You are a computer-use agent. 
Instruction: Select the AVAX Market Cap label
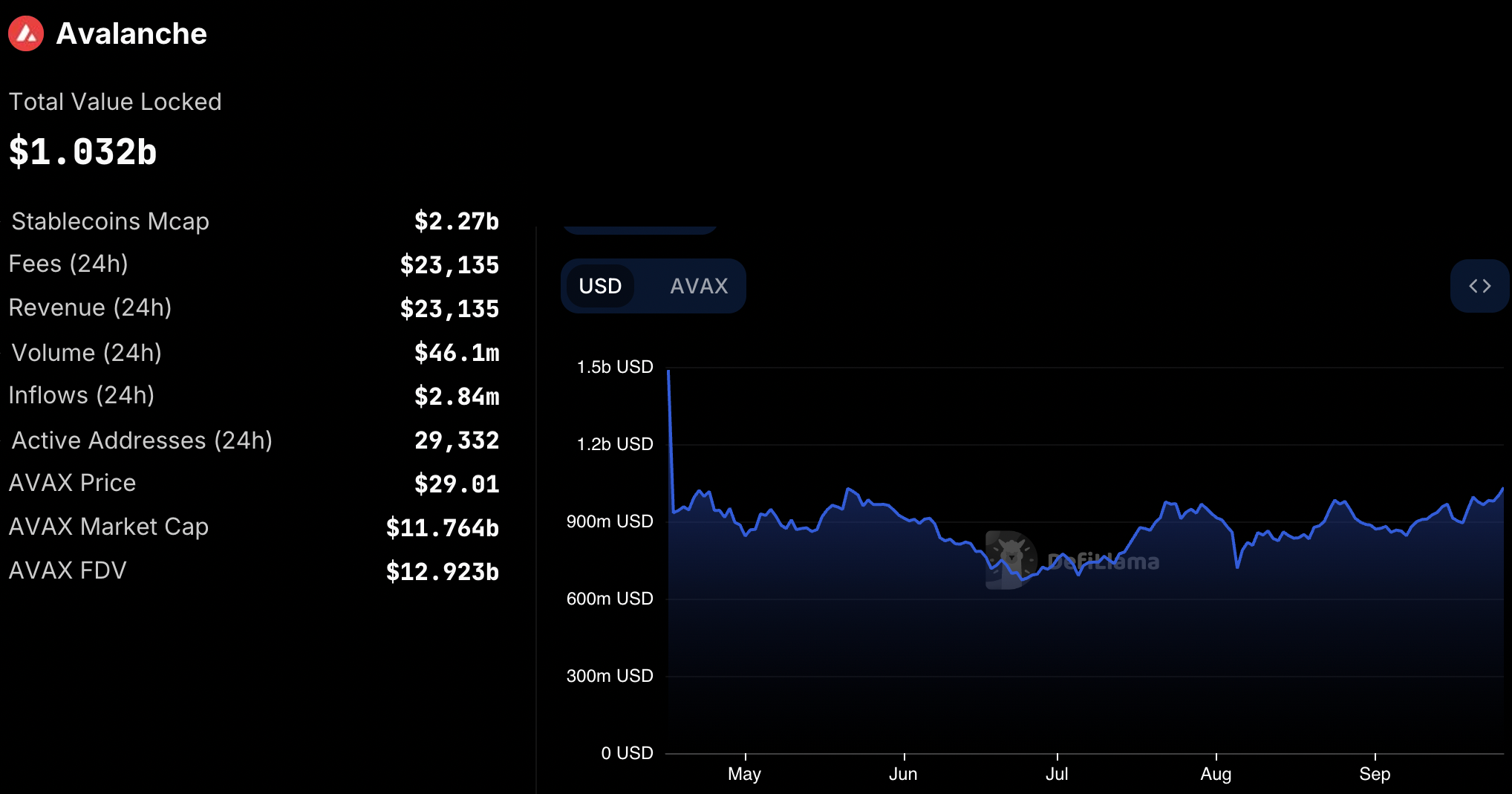coord(108,527)
